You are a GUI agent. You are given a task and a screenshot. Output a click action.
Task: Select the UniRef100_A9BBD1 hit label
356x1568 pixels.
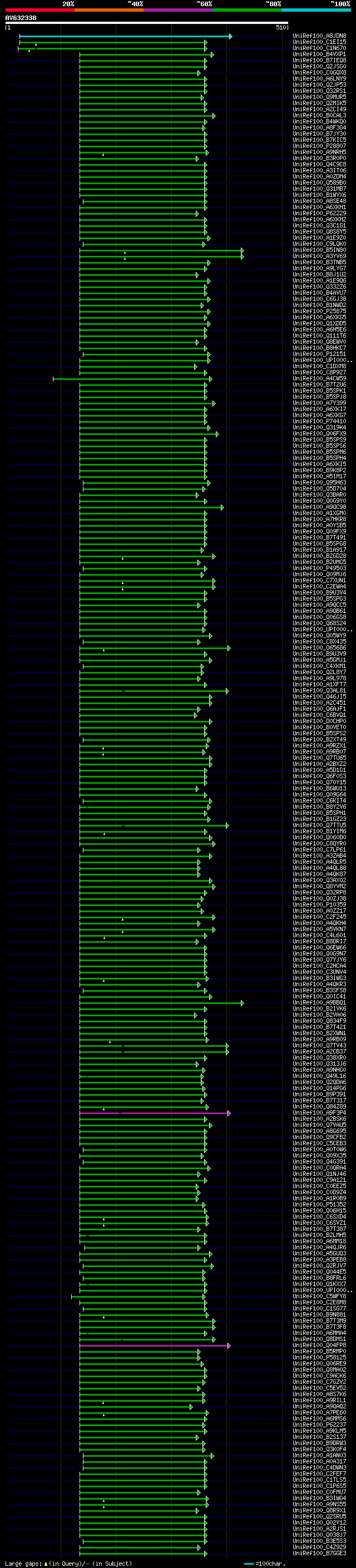[x=319, y=1003]
